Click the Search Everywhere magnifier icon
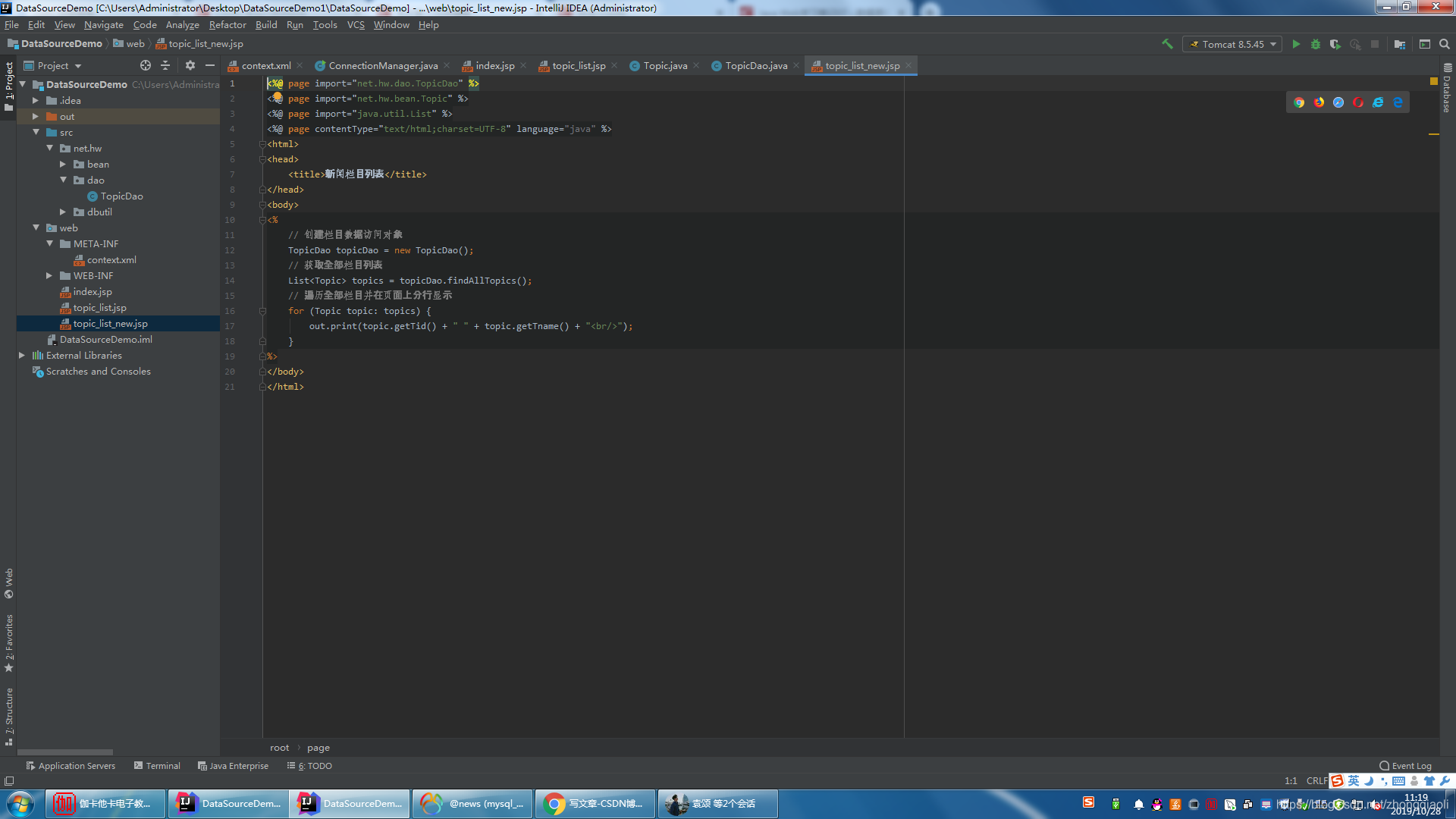The height and width of the screenshot is (819, 1456). click(1445, 44)
